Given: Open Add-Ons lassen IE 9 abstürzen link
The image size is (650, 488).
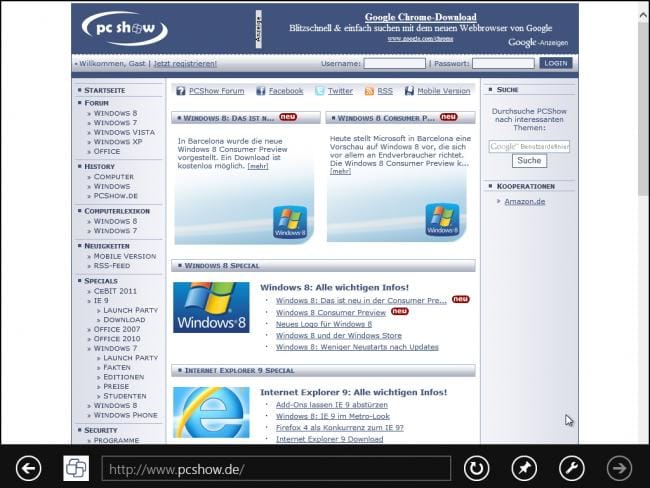Looking at the screenshot, I should [332, 405].
